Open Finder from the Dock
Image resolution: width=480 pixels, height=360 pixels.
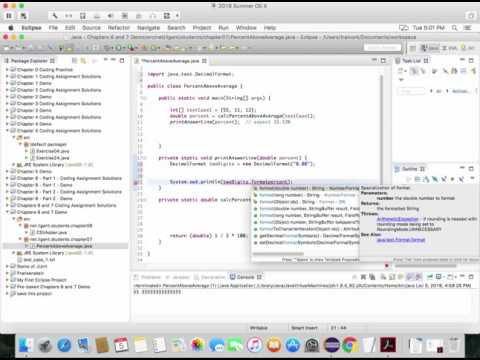25,345
